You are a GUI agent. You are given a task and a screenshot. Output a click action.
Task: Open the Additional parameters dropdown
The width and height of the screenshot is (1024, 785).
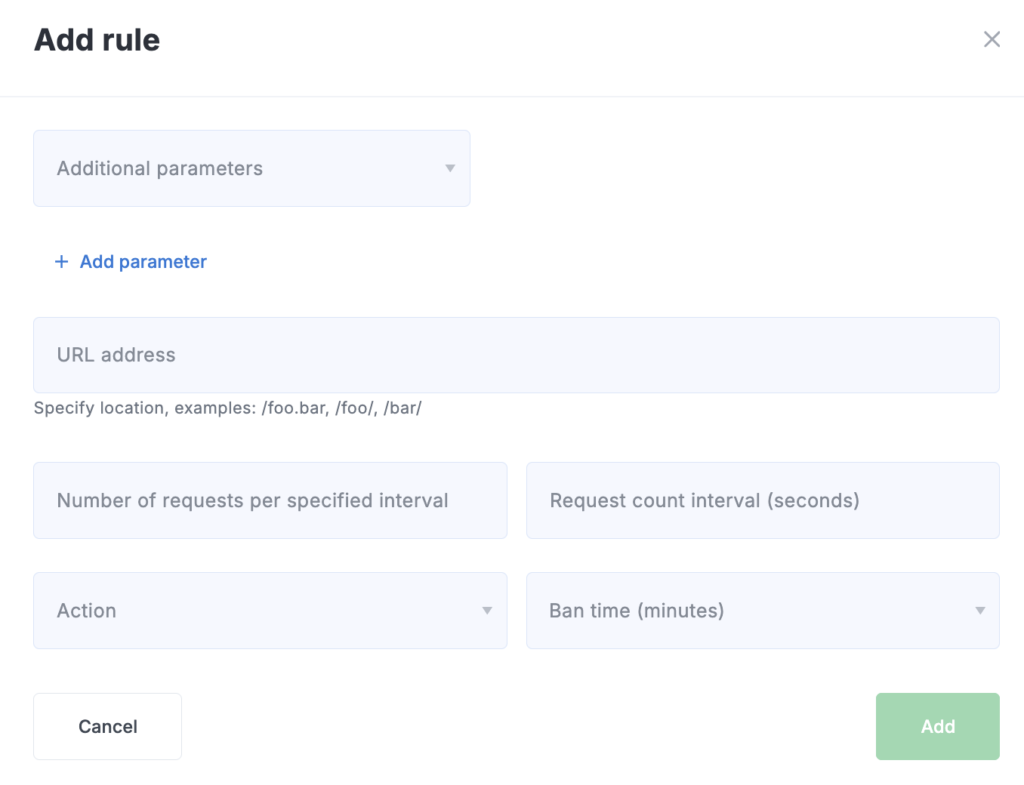point(251,168)
